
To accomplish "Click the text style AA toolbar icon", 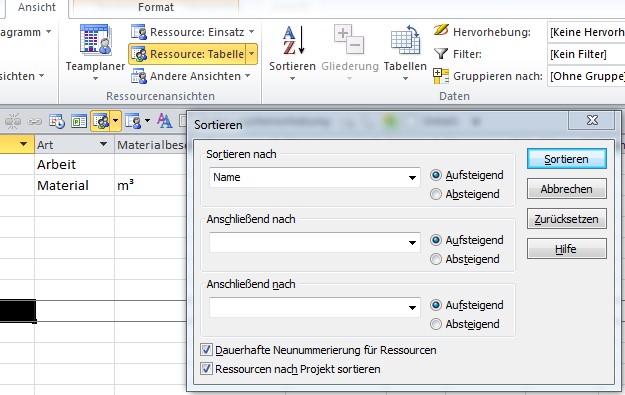I will pyautogui.click(x=165, y=121).
